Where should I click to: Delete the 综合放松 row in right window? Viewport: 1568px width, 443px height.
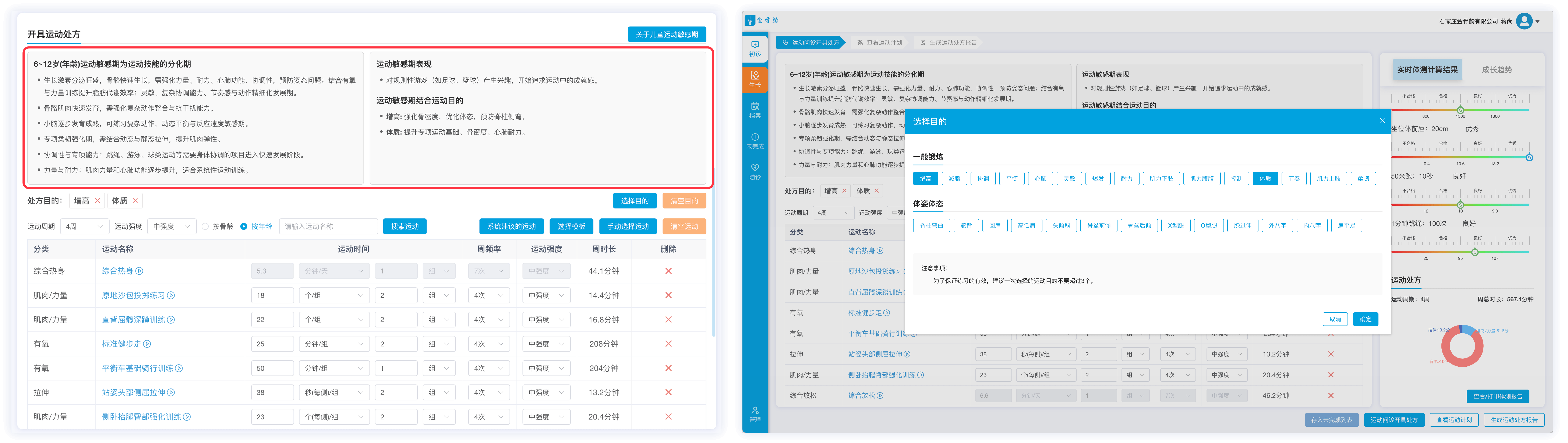(x=1331, y=395)
